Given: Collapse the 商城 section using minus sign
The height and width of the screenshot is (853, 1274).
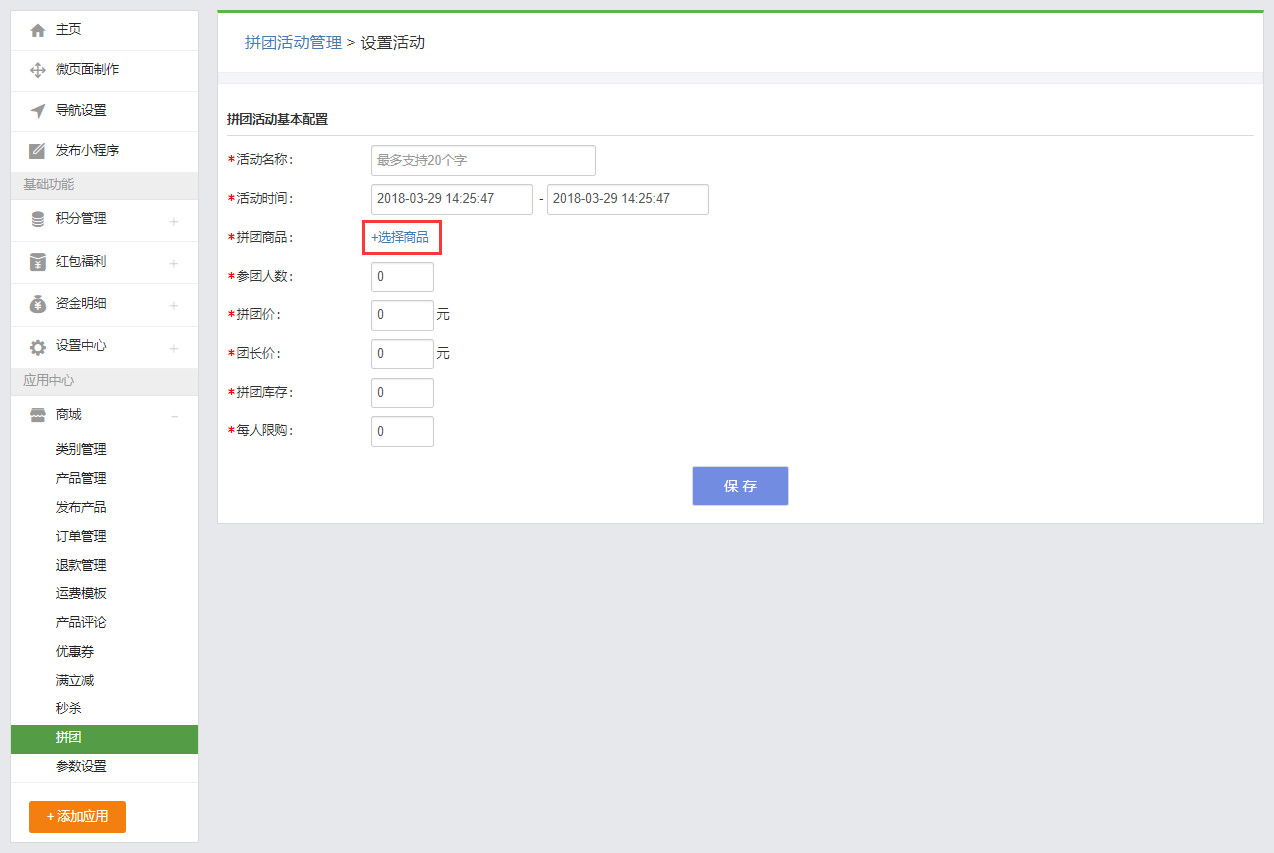Looking at the screenshot, I should click(x=174, y=416).
